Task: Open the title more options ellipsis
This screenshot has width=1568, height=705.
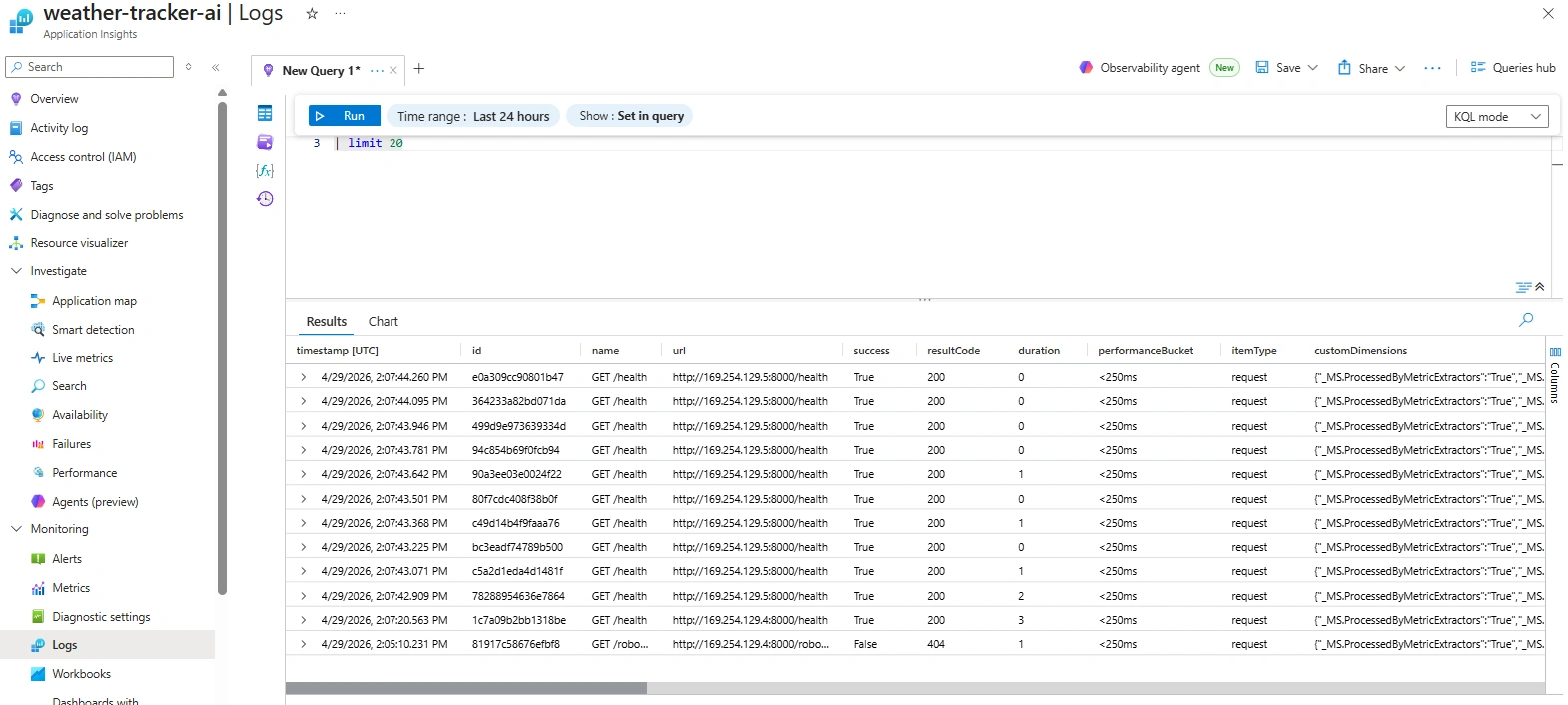Action: (x=340, y=13)
